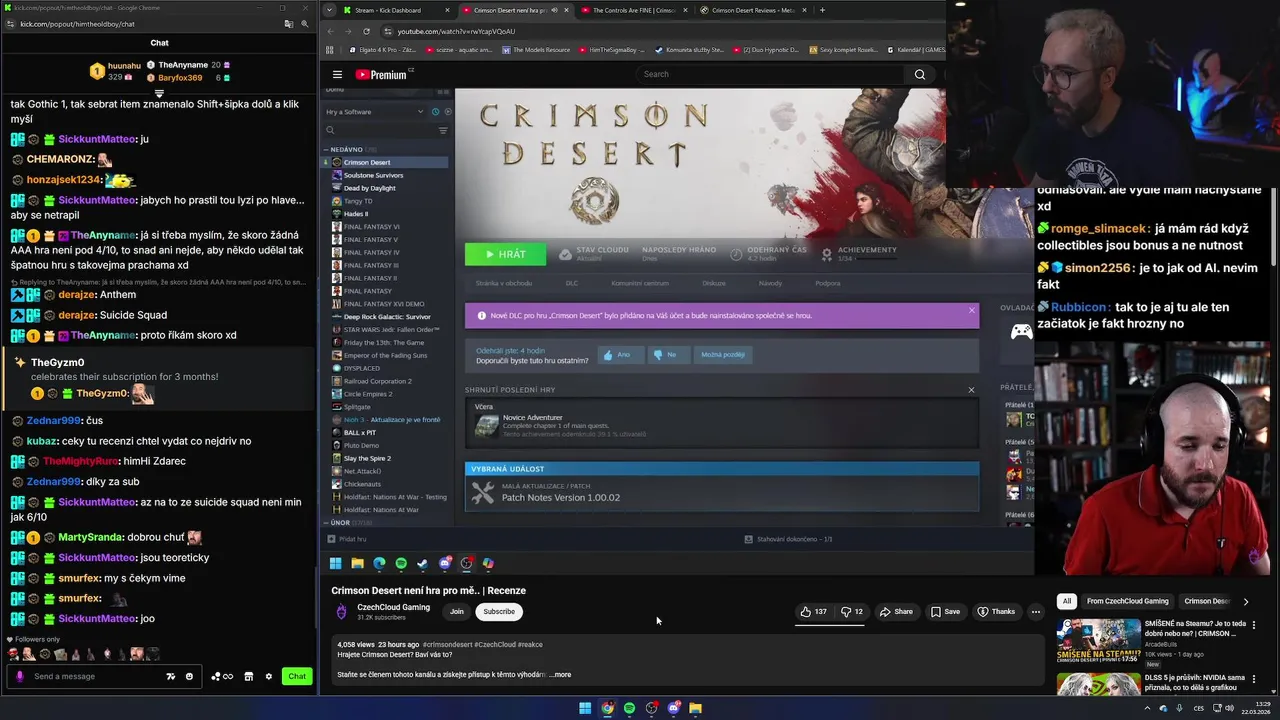
Task: Subscribe to CzechCloud Gaming
Action: point(499,612)
